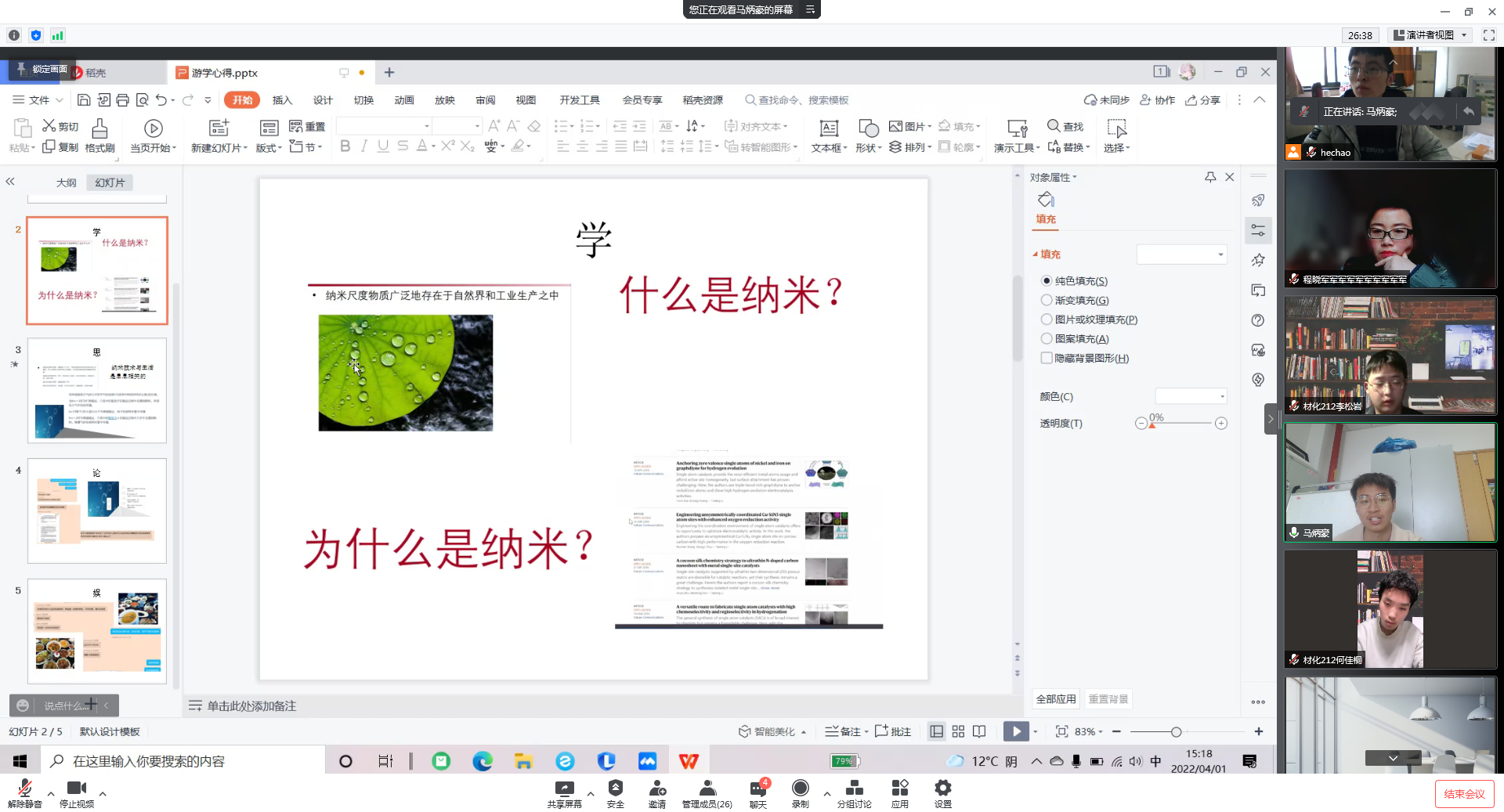Click the Apply to All (全部应用) button
The width and height of the screenshot is (1504, 812).
(1055, 699)
